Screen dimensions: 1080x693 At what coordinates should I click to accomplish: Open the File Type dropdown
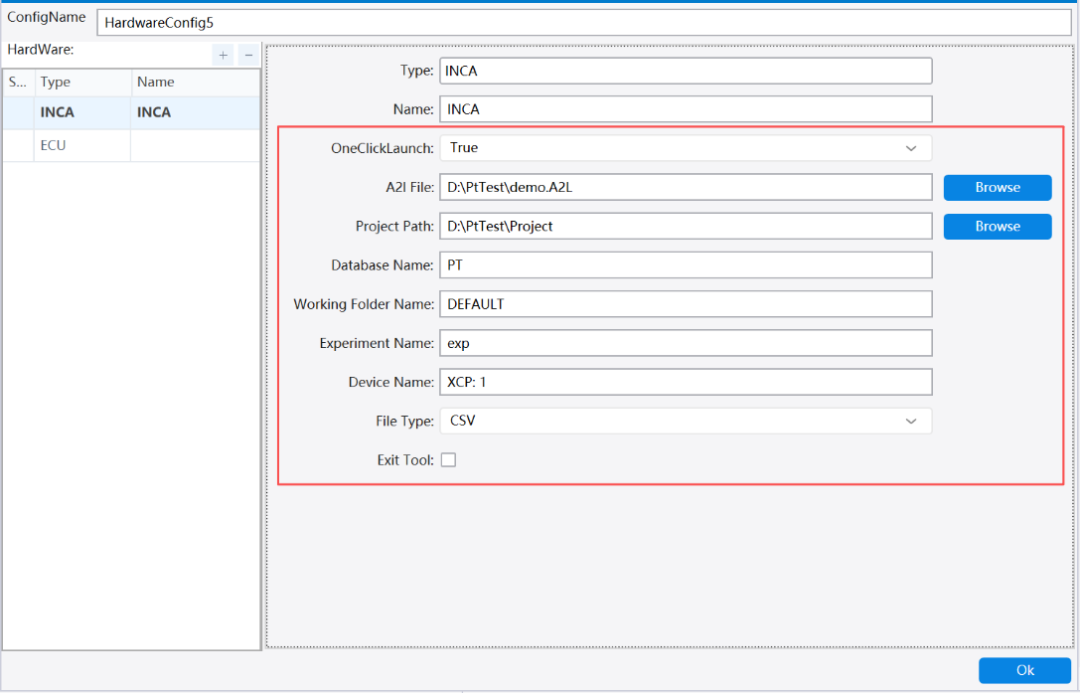(x=686, y=421)
